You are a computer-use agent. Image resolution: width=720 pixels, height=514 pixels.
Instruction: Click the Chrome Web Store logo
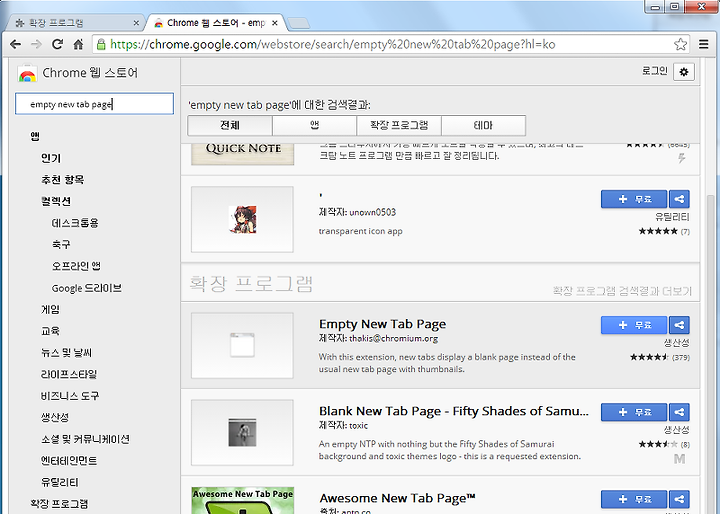click(x=27, y=73)
